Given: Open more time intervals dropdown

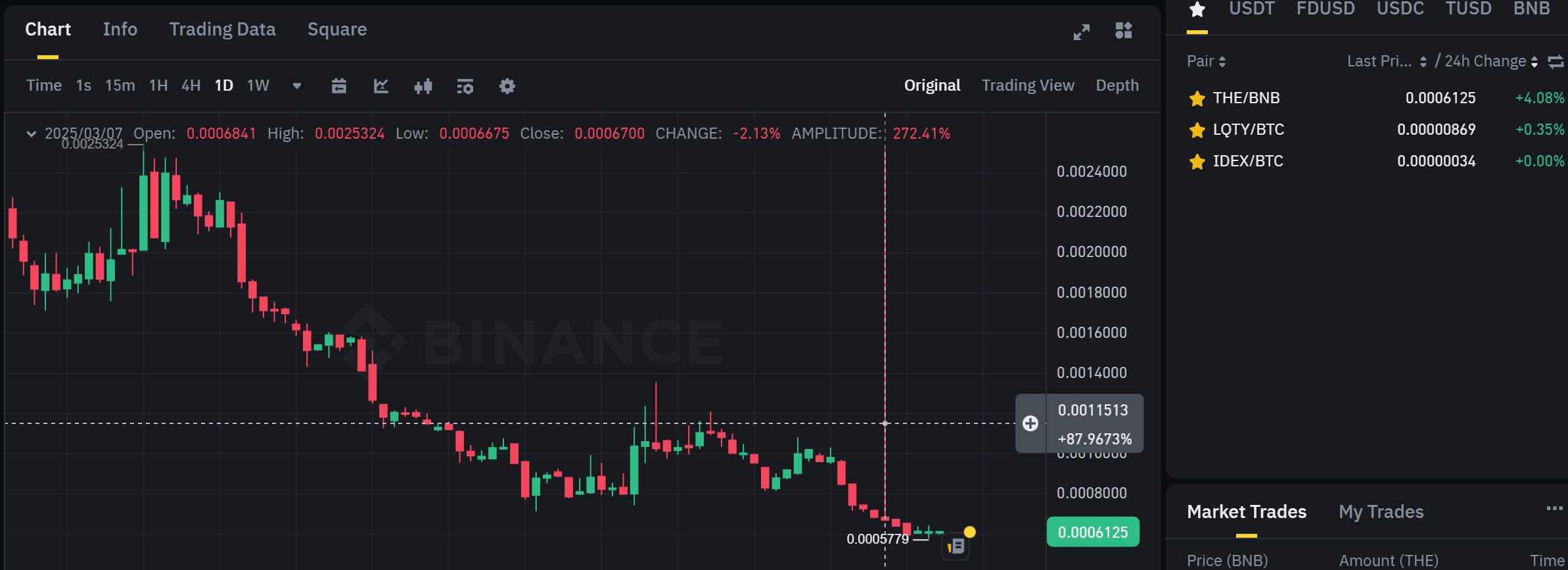Looking at the screenshot, I should tap(297, 86).
